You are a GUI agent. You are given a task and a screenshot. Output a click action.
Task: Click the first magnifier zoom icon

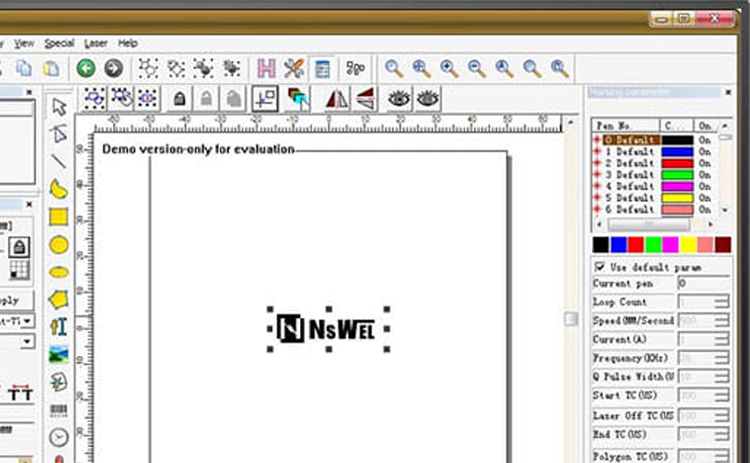(x=394, y=69)
